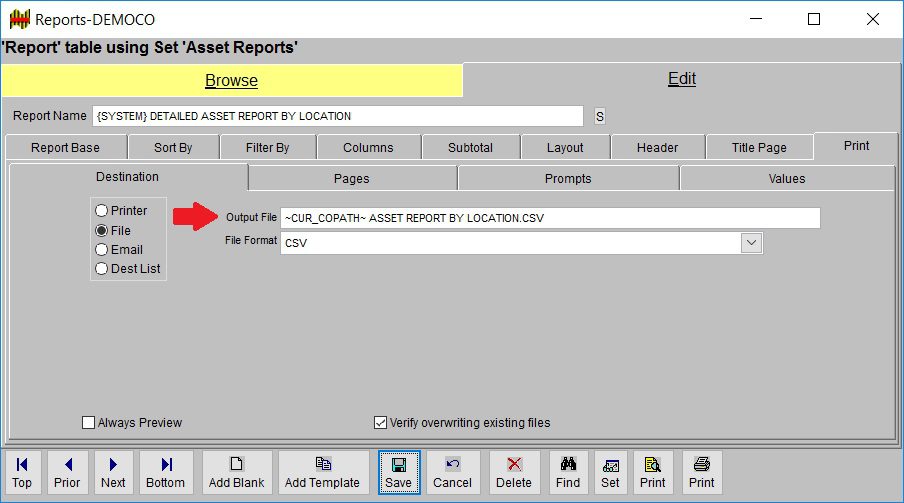Image resolution: width=904 pixels, height=503 pixels.
Task: Click the Print button with the printer icon
Action: click(701, 472)
